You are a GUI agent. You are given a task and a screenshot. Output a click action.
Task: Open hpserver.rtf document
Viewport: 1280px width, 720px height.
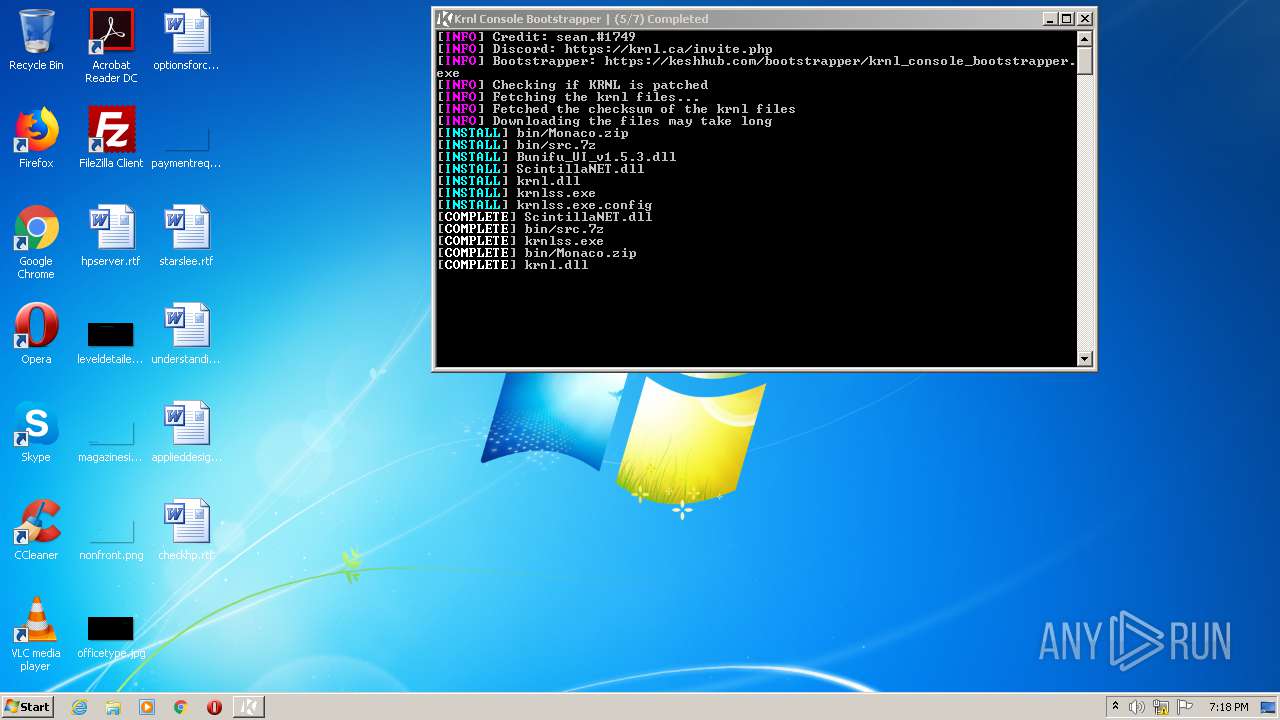coord(111,237)
